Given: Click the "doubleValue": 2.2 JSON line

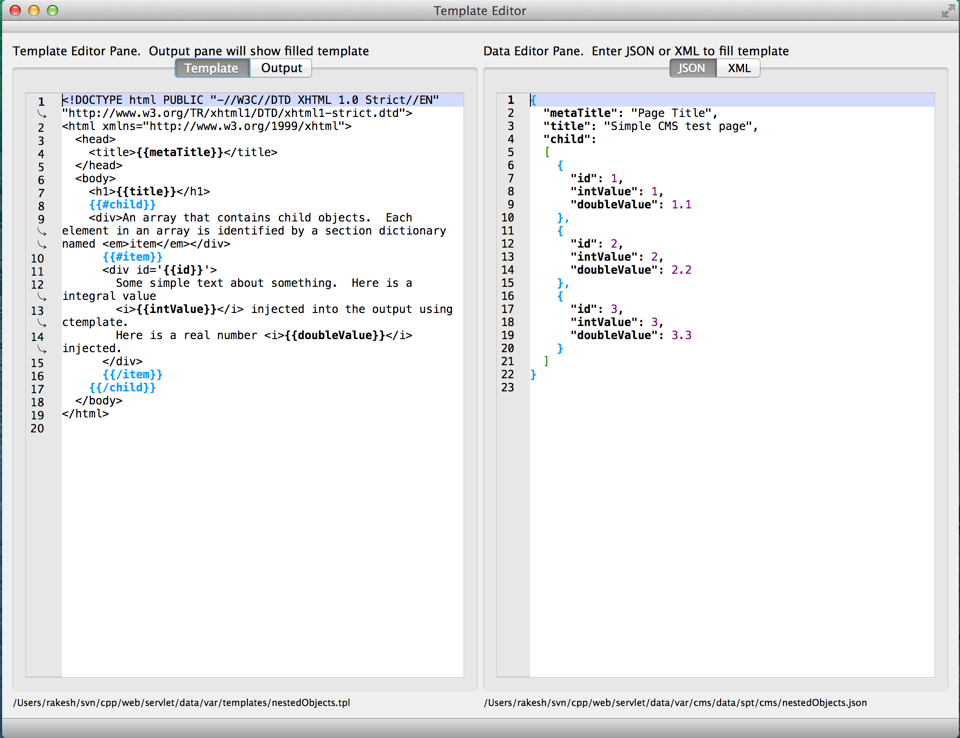Looking at the screenshot, I should pyautogui.click(x=631, y=269).
